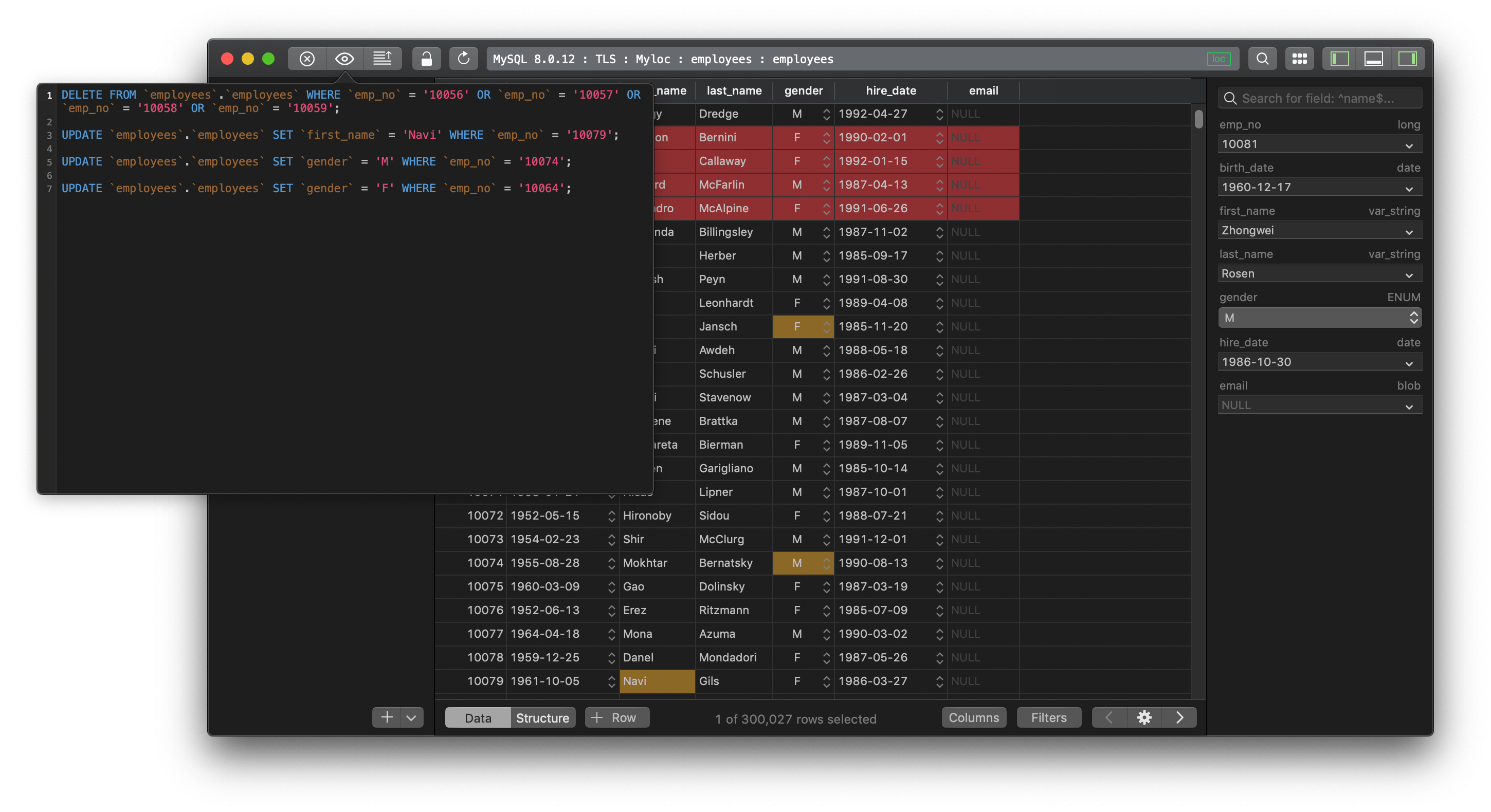This screenshot has height=812, width=1491.
Task: Open search with the magnifier icon
Action: pyautogui.click(x=1262, y=59)
